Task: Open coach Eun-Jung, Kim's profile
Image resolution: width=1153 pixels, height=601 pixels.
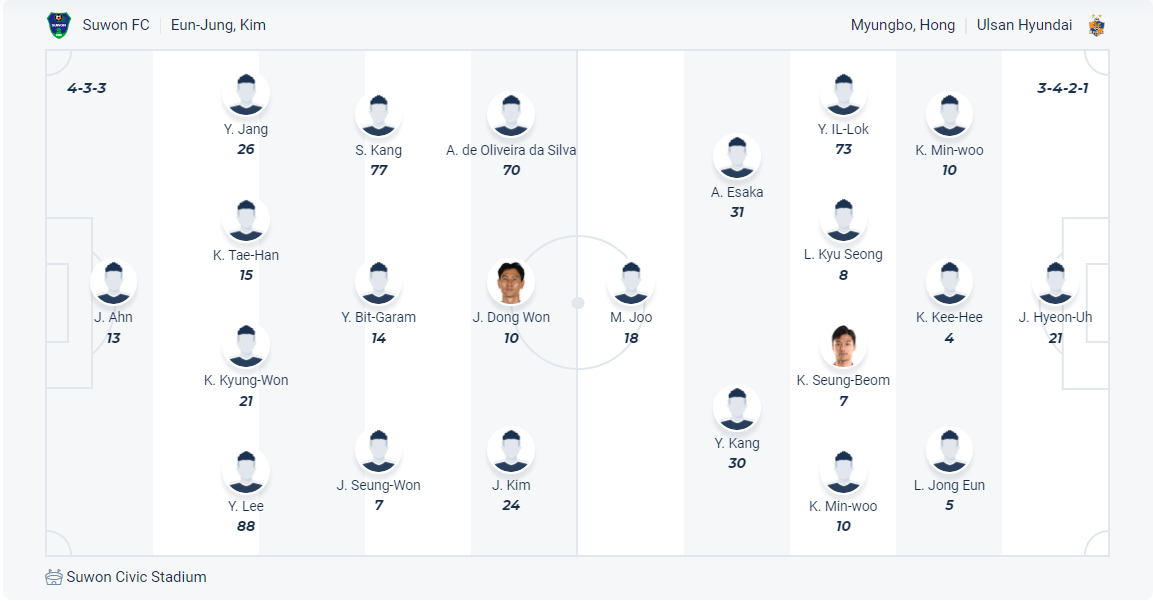Action: pos(218,25)
